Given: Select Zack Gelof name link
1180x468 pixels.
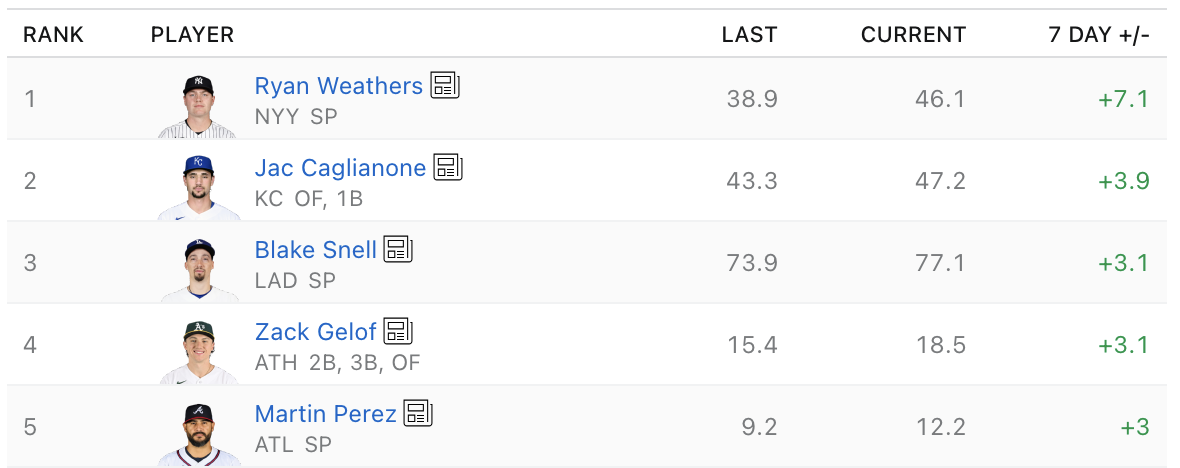Looking at the screenshot, I should [x=315, y=332].
